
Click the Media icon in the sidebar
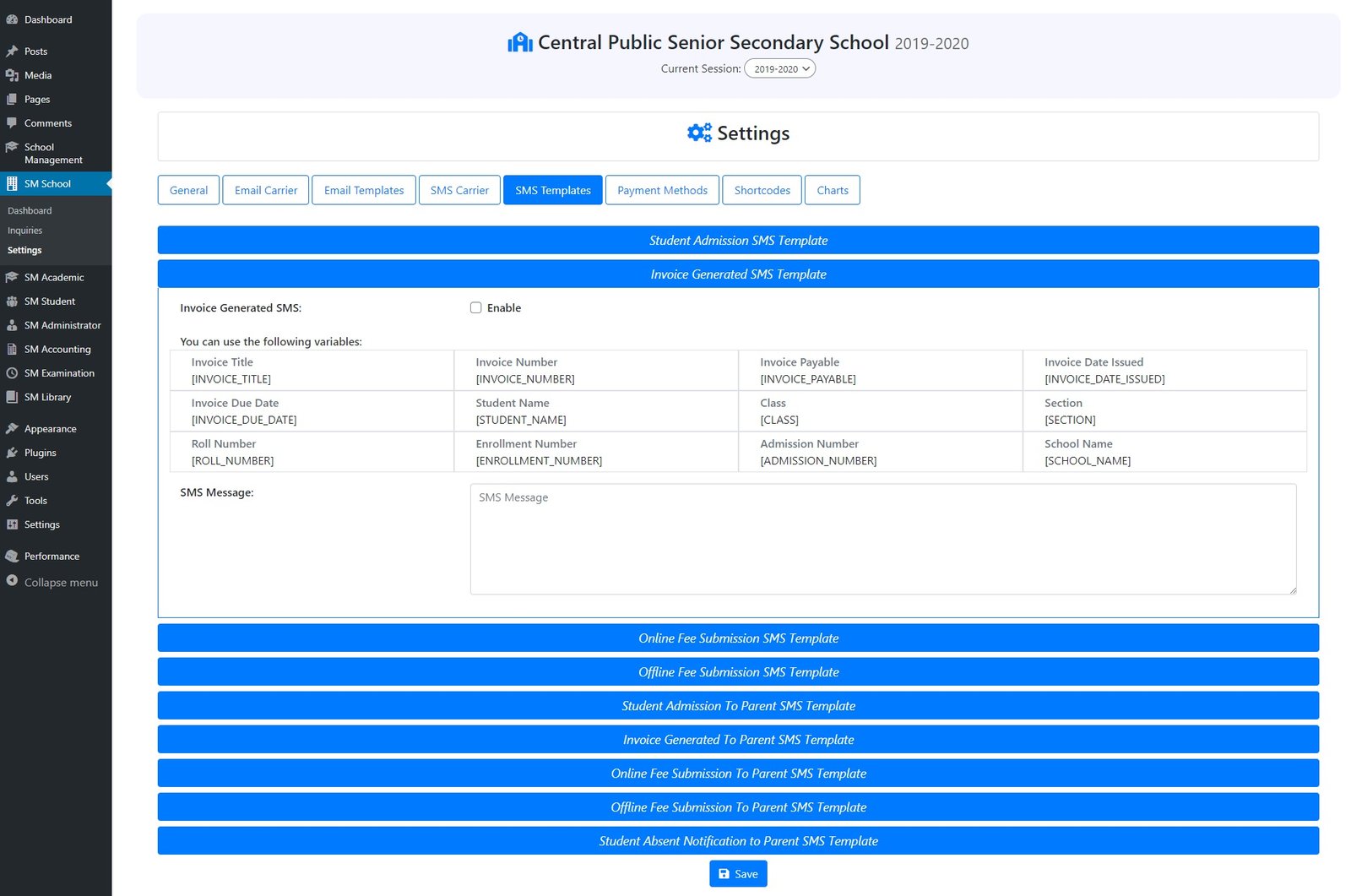tap(12, 75)
